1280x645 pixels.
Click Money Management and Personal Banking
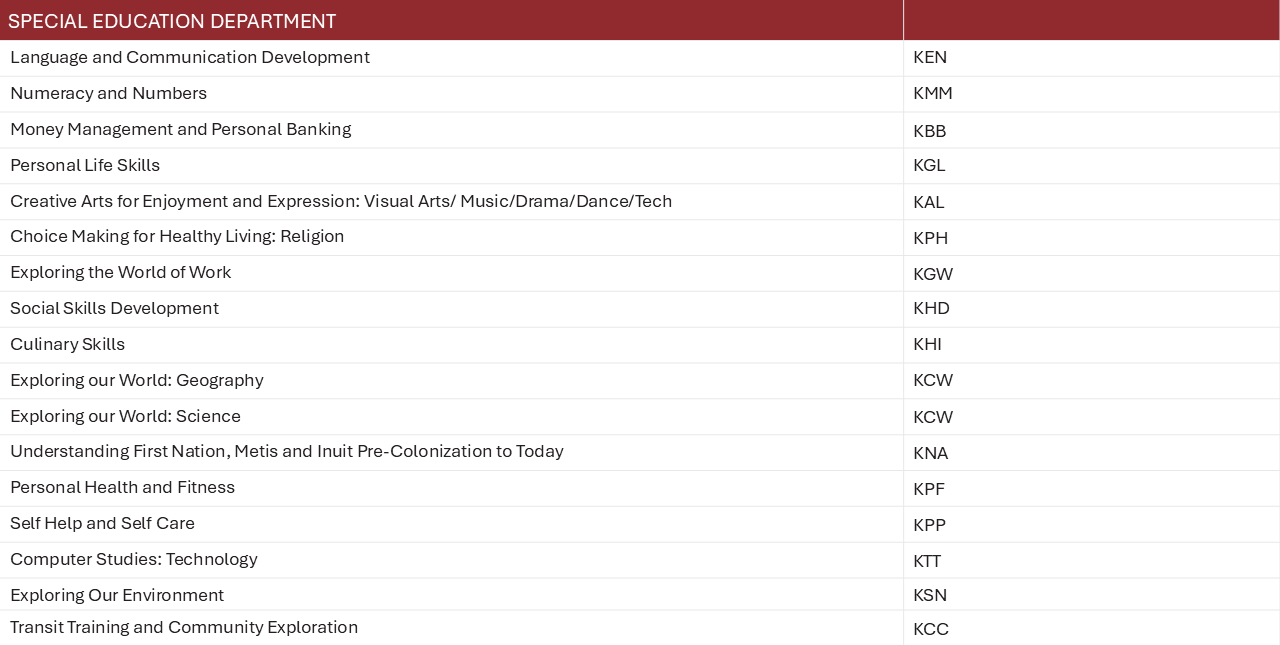(181, 129)
